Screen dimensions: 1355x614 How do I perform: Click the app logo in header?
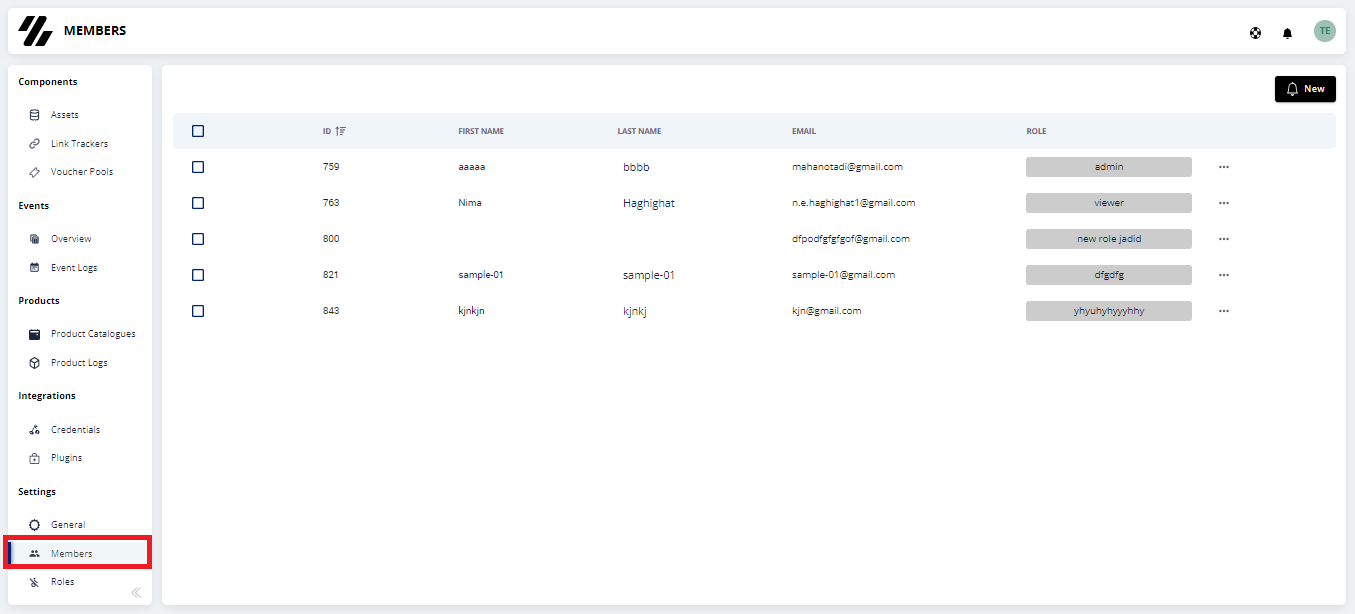point(35,31)
